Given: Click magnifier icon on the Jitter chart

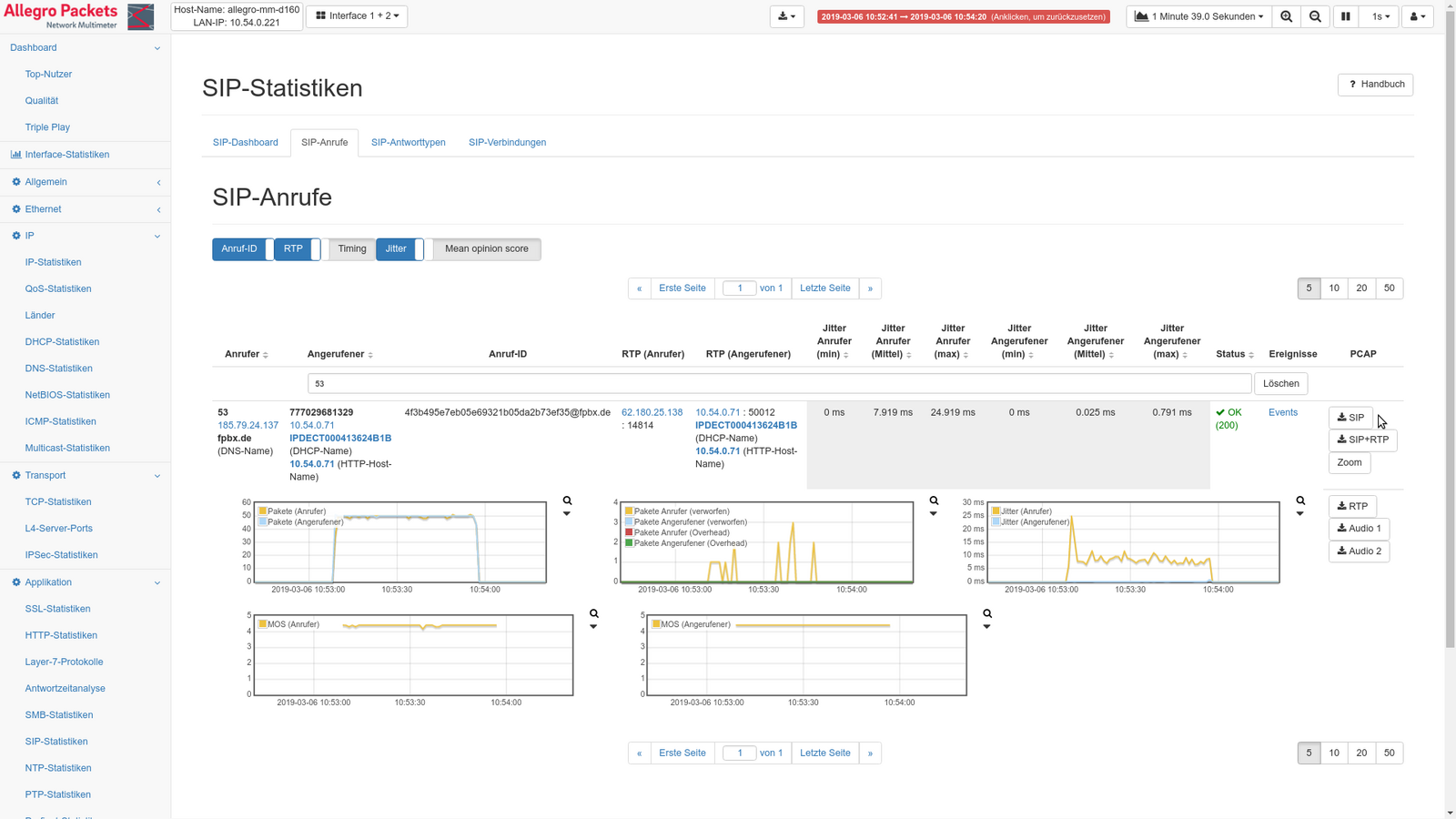Looking at the screenshot, I should pyautogui.click(x=1300, y=500).
